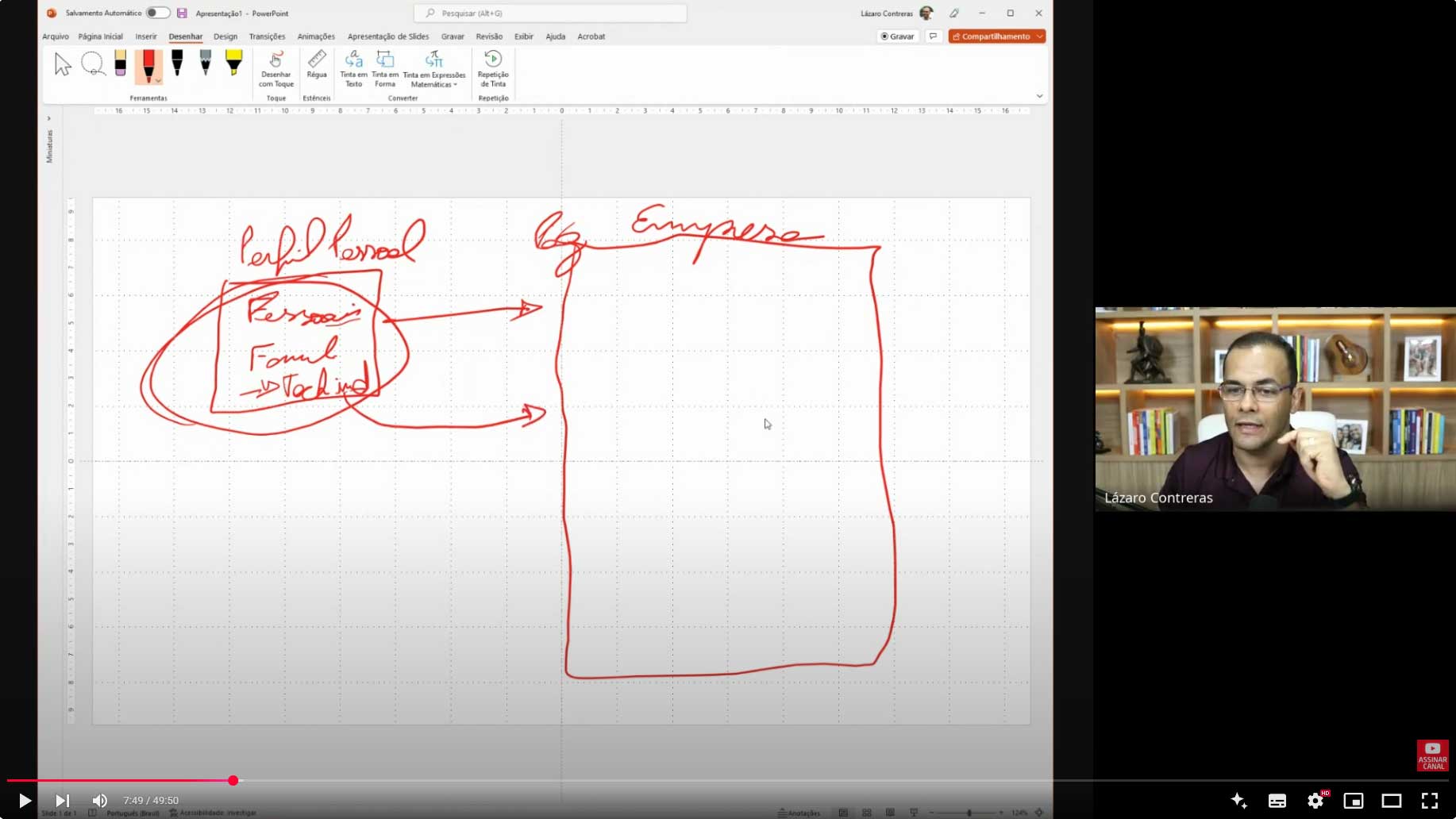Enable miniplayer mode

1354,801
